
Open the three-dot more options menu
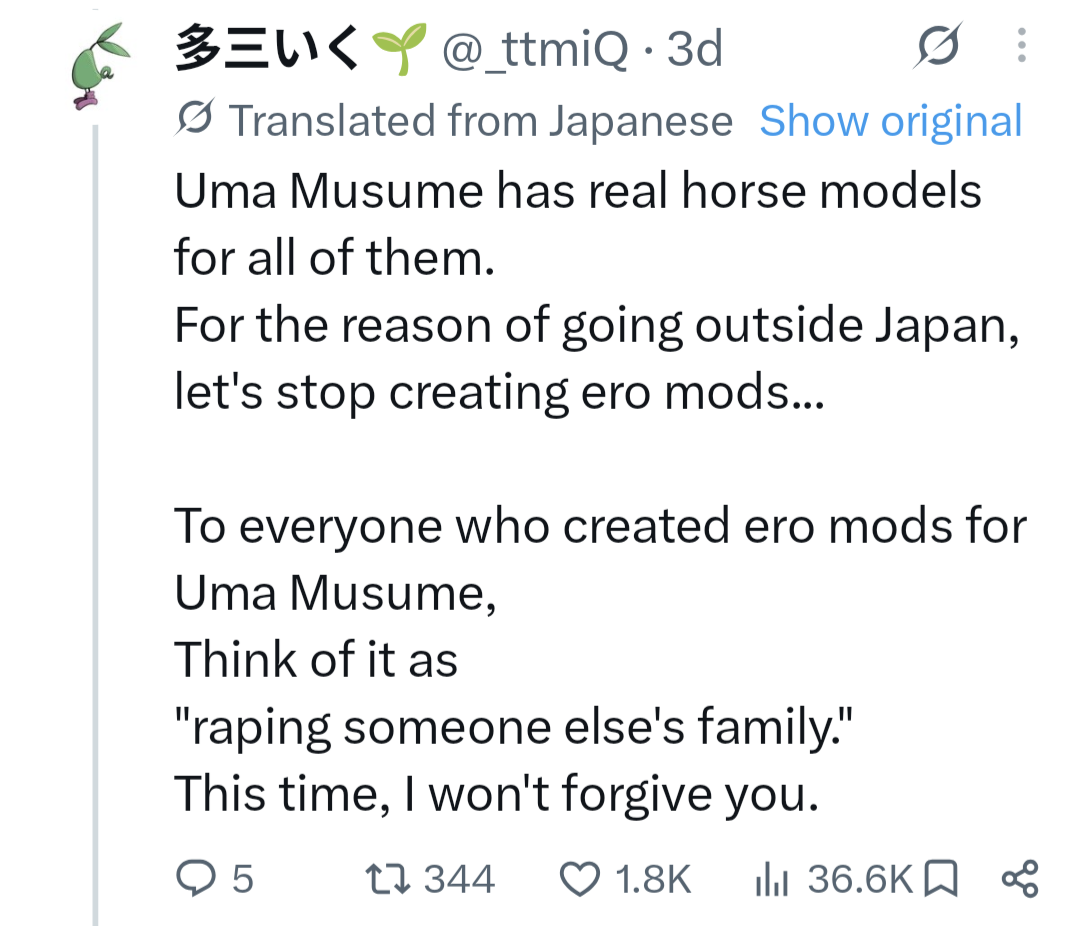pos(1021,45)
